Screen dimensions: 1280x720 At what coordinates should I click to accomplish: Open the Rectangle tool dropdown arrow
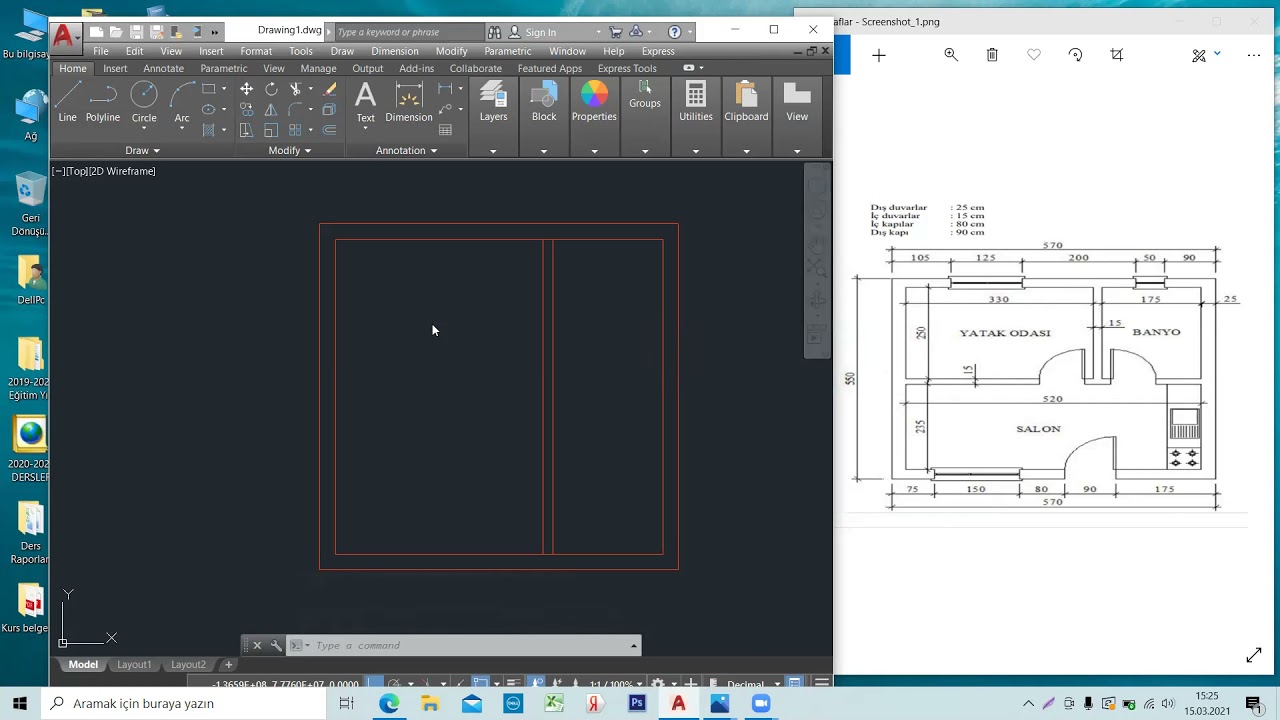point(223,89)
